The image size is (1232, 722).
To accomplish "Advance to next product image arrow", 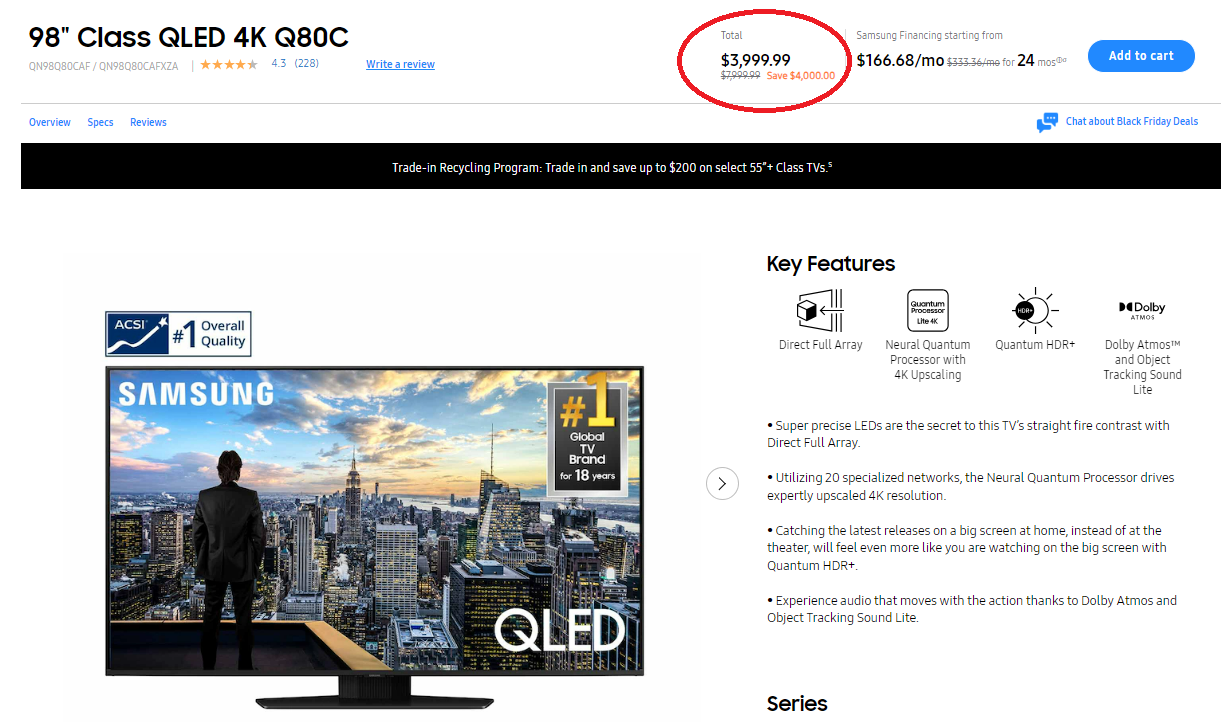I will 722,484.
